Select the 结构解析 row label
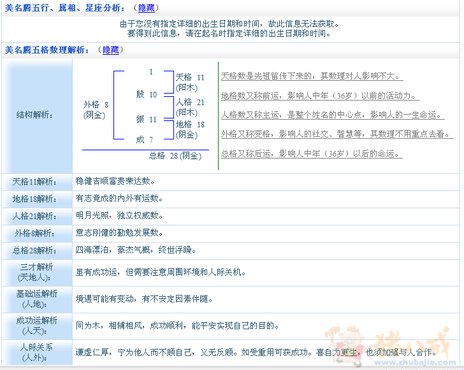 [x=34, y=115]
